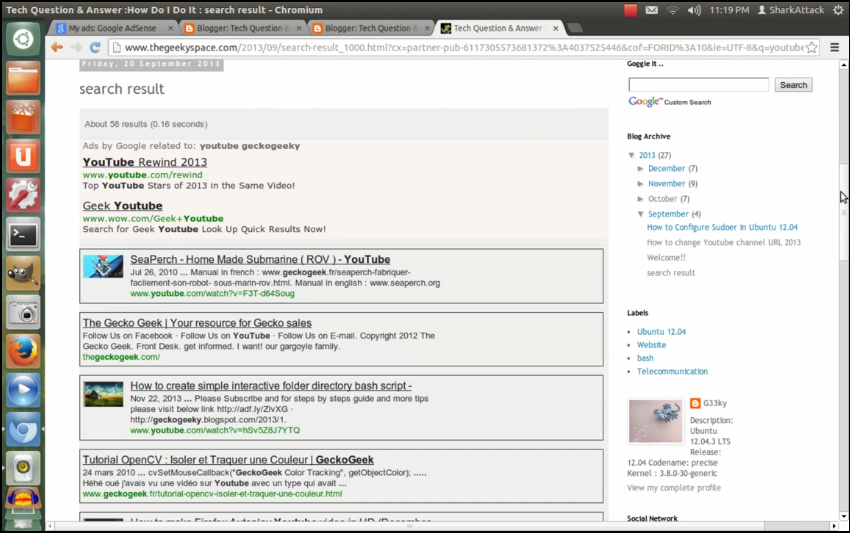Viewport: 850px width, 533px height.
Task: Click G33ky gecko profile picture
Action: [x=655, y=421]
